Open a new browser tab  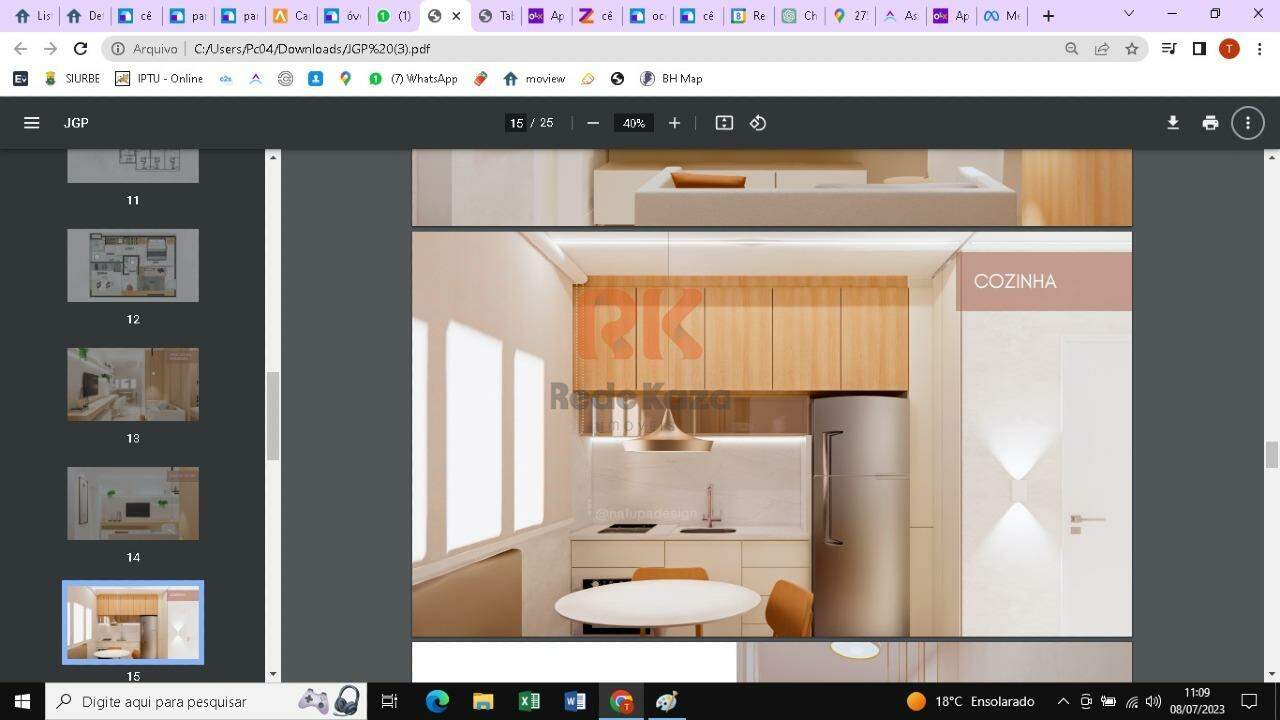(x=1048, y=15)
